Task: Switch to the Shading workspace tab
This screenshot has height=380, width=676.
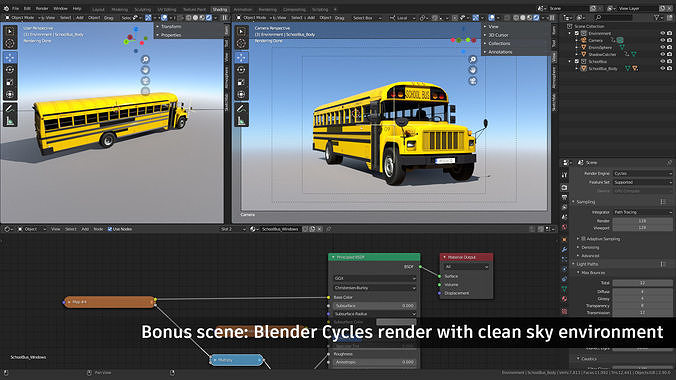Action: point(220,9)
